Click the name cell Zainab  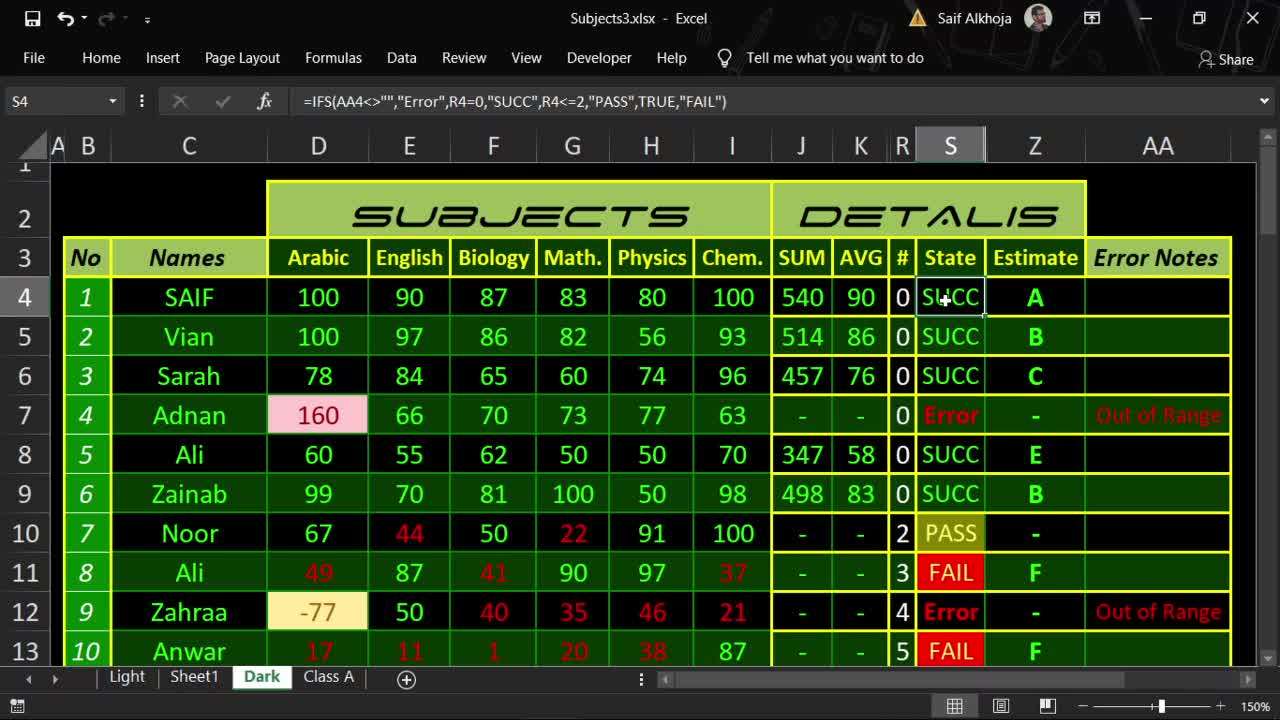tap(189, 494)
